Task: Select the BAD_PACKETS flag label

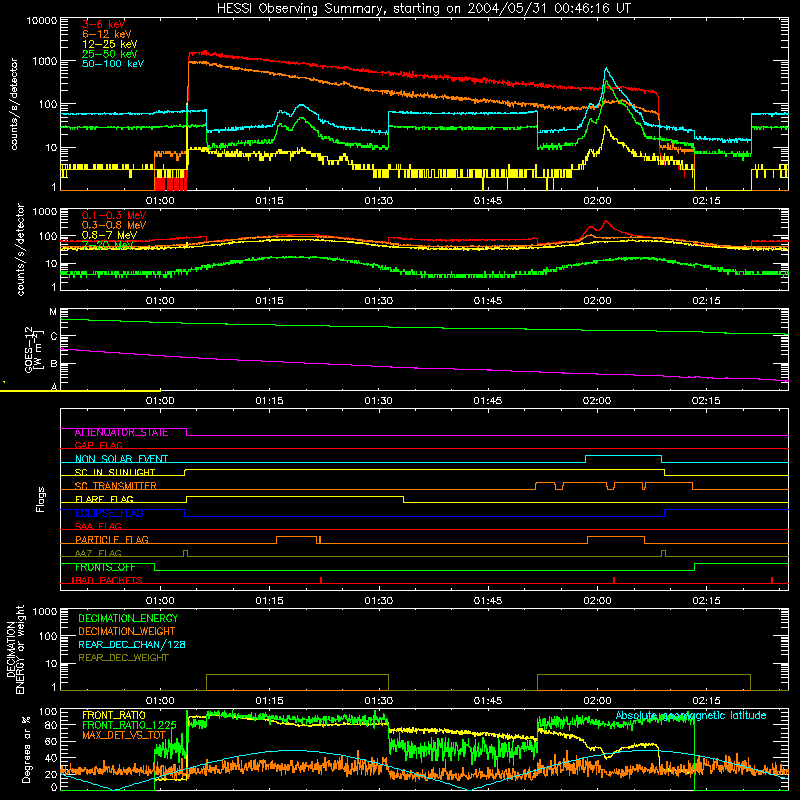Action: 107,580
